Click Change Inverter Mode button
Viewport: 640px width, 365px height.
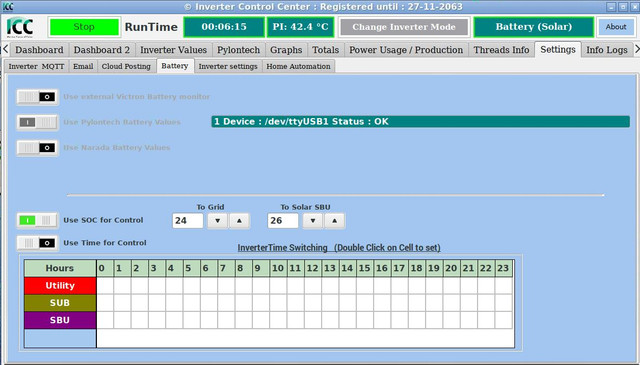404,27
